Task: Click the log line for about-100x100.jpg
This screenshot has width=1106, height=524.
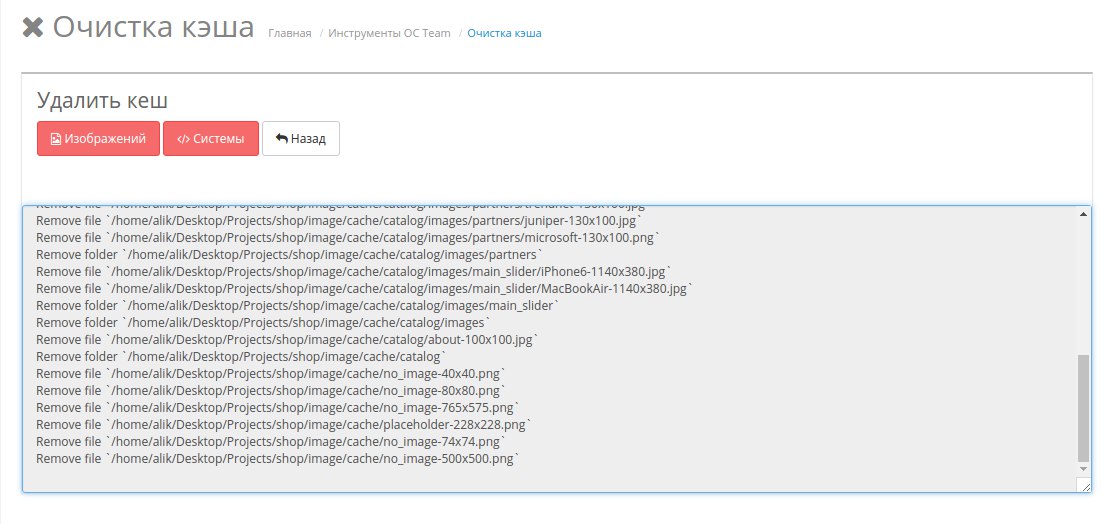Action: (288, 339)
